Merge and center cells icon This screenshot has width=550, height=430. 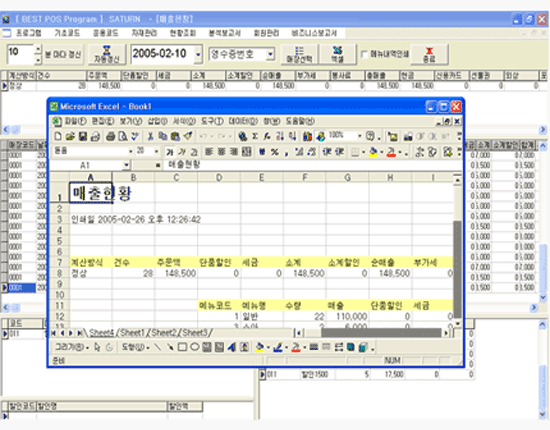click(x=247, y=152)
